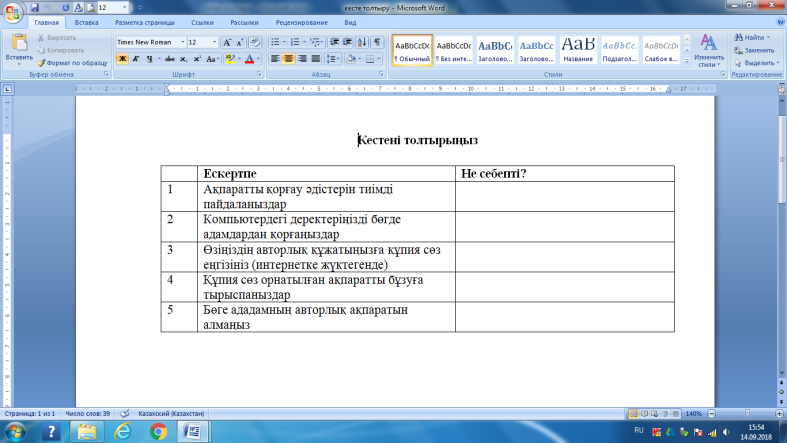Open the Вставка ribbon tab
This screenshot has height=443, width=787.
click(x=86, y=23)
